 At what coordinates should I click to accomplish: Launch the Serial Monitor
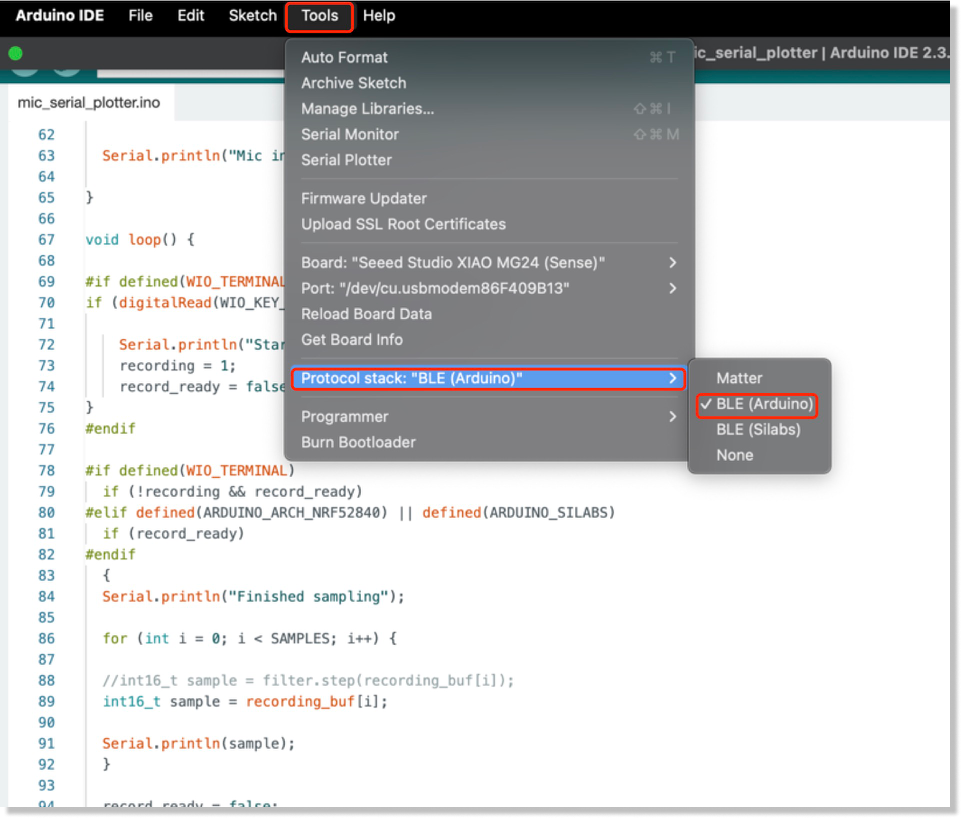488,135
